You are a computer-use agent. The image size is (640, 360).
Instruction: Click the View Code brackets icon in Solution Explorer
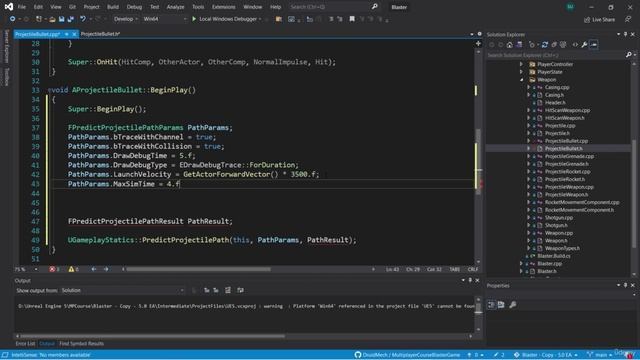tap(575, 44)
